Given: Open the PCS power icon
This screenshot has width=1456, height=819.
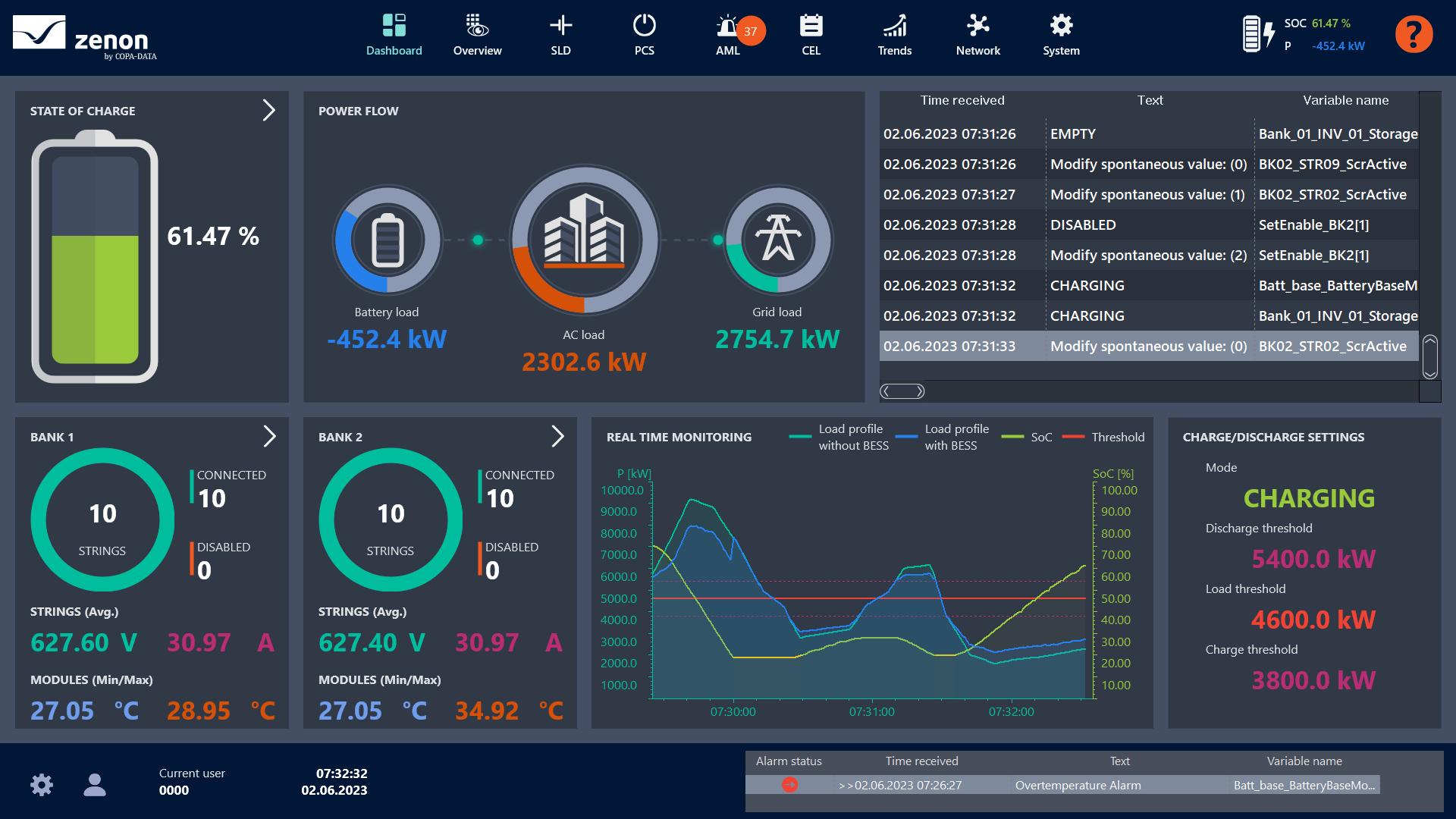Looking at the screenshot, I should (644, 27).
